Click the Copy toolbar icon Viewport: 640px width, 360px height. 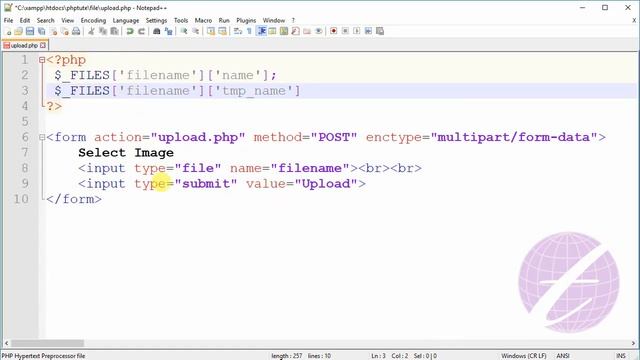pyautogui.click(x=103, y=31)
